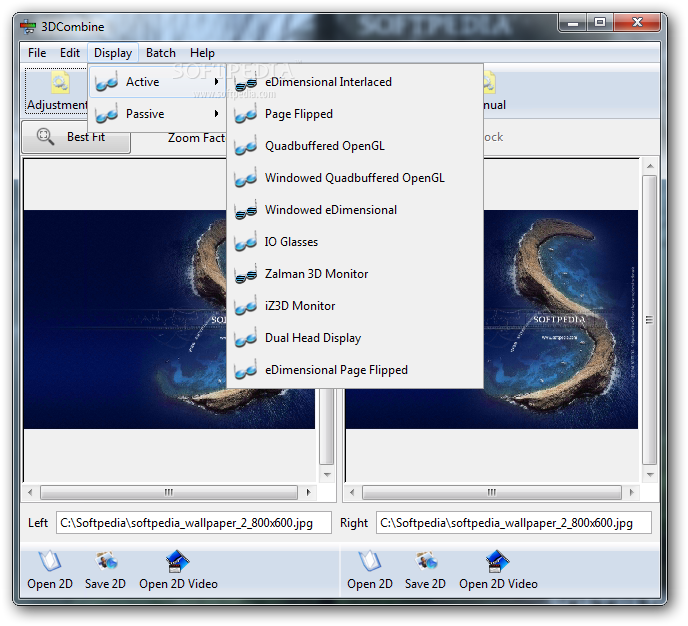This screenshot has width=688, height=626.
Task: Click the Right file path field
Action: pyautogui.click(x=514, y=523)
